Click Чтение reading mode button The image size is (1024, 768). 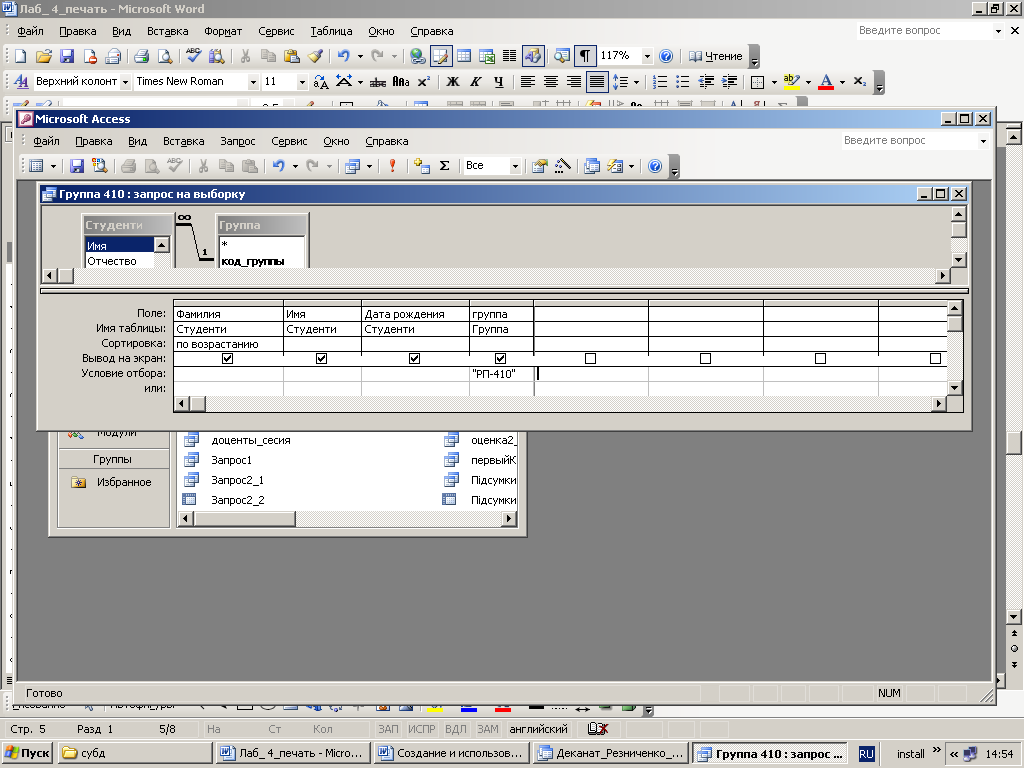tap(716, 56)
